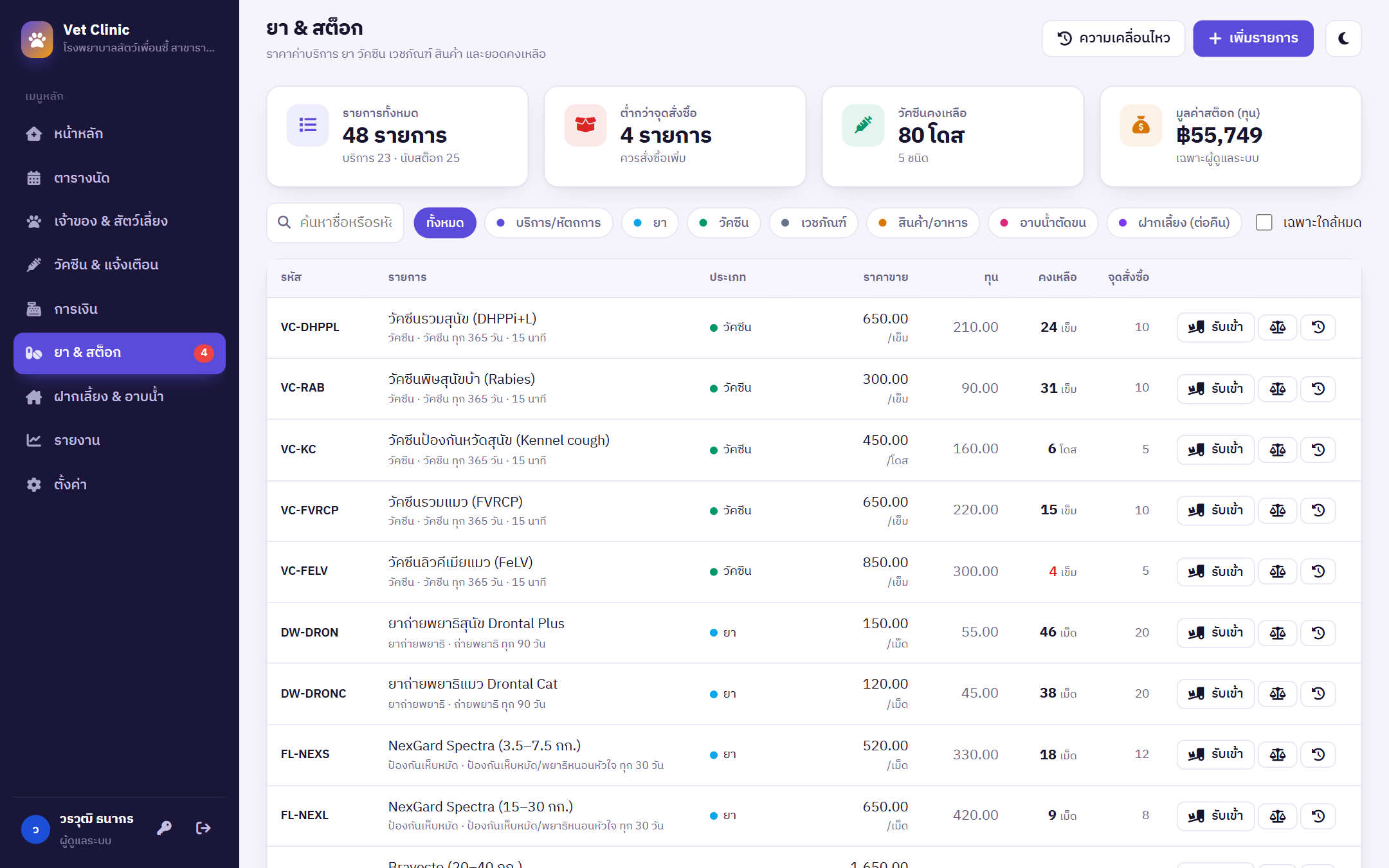Viewport: 1389px width, 868px height.
Task: View history icon for VC-KC row
Action: click(x=1318, y=449)
